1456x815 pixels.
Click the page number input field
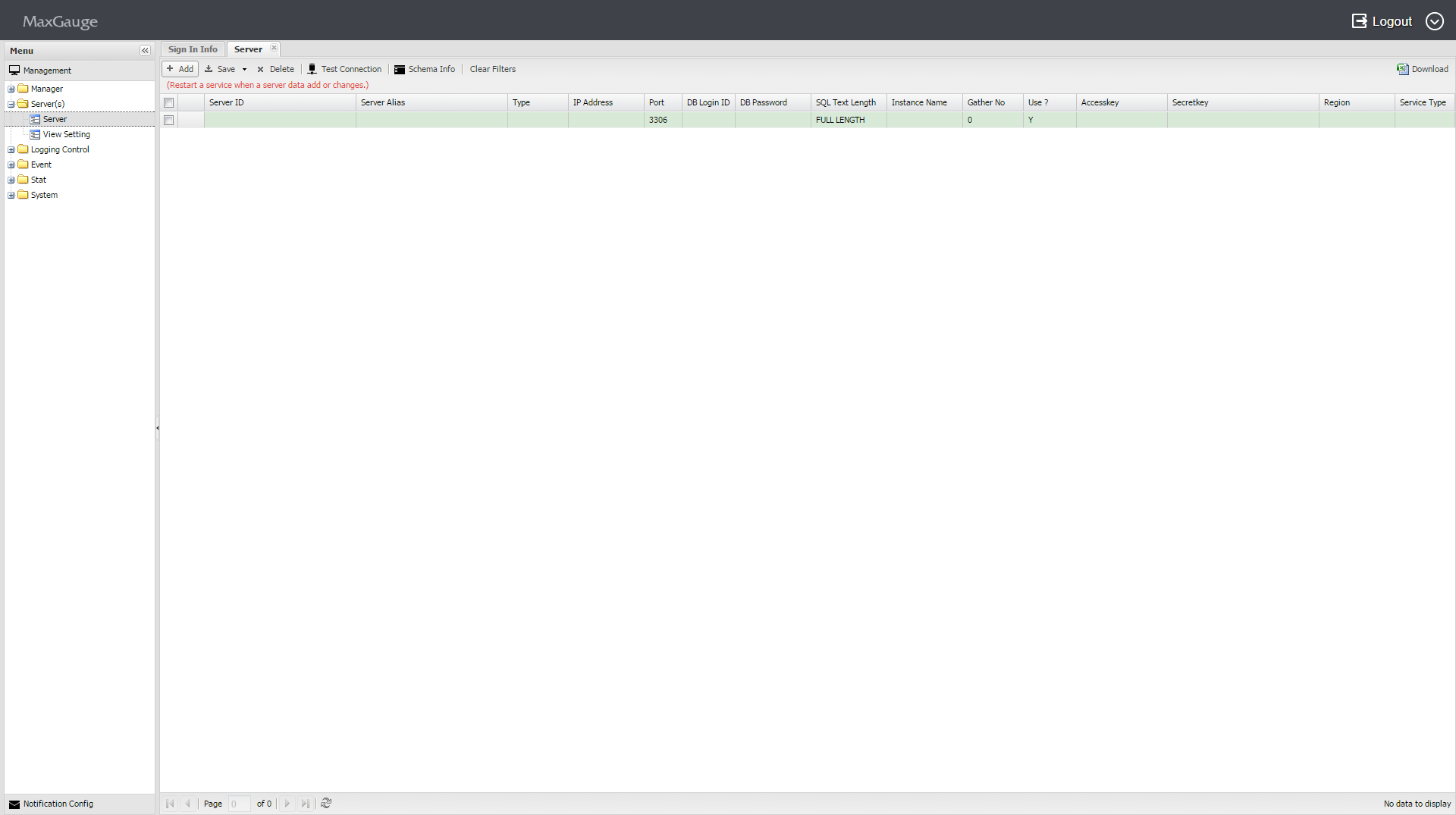coord(239,804)
